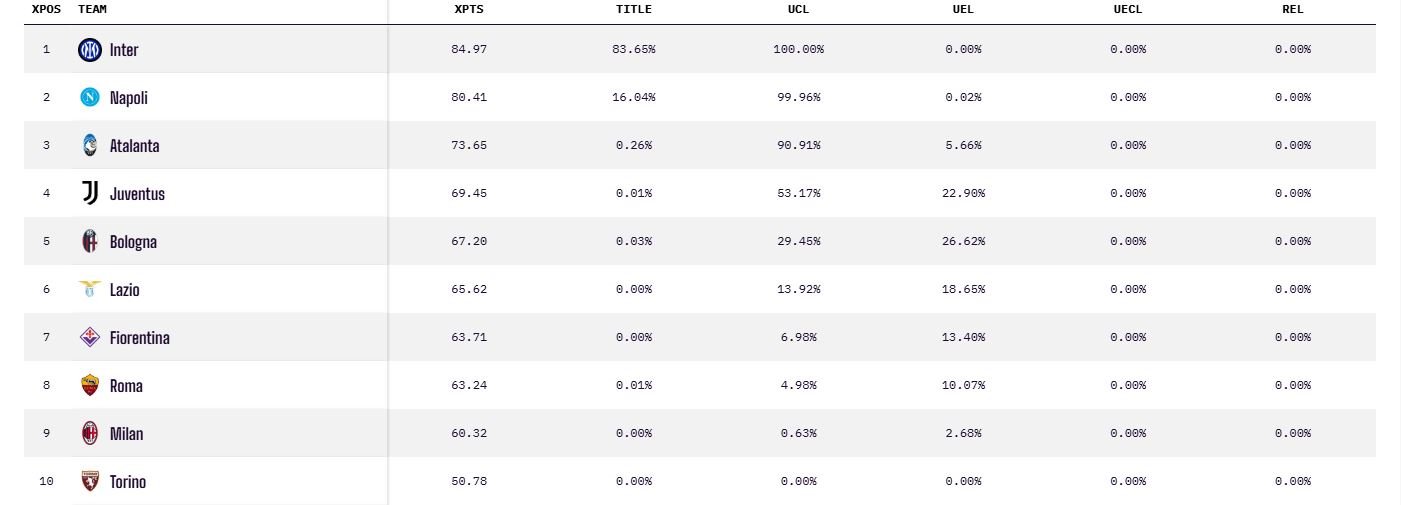Open the Torino team name link
Viewport: 1401px width, 505px height.
tap(128, 482)
